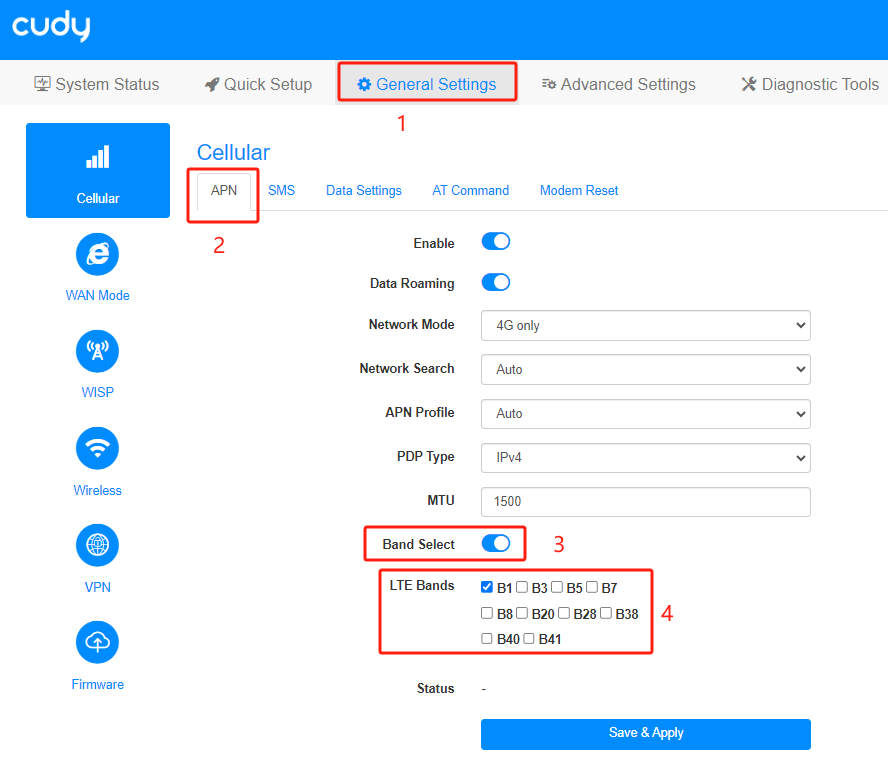This screenshot has height=758, width=888.
Task: Open the Modem Reset link
Action: pyautogui.click(x=579, y=190)
